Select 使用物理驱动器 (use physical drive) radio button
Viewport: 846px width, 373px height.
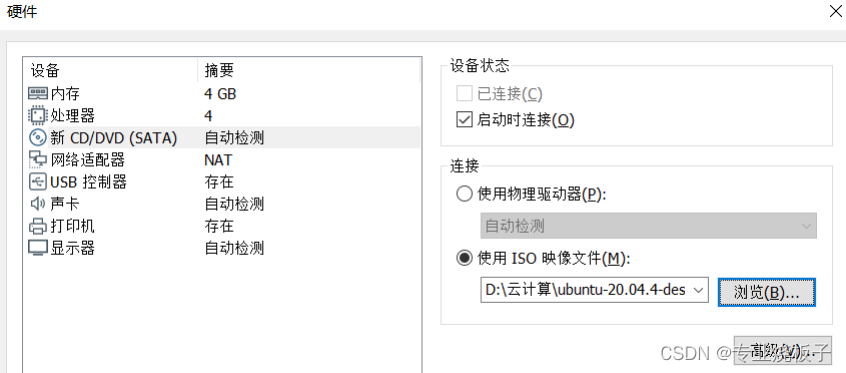click(x=464, y=194)
